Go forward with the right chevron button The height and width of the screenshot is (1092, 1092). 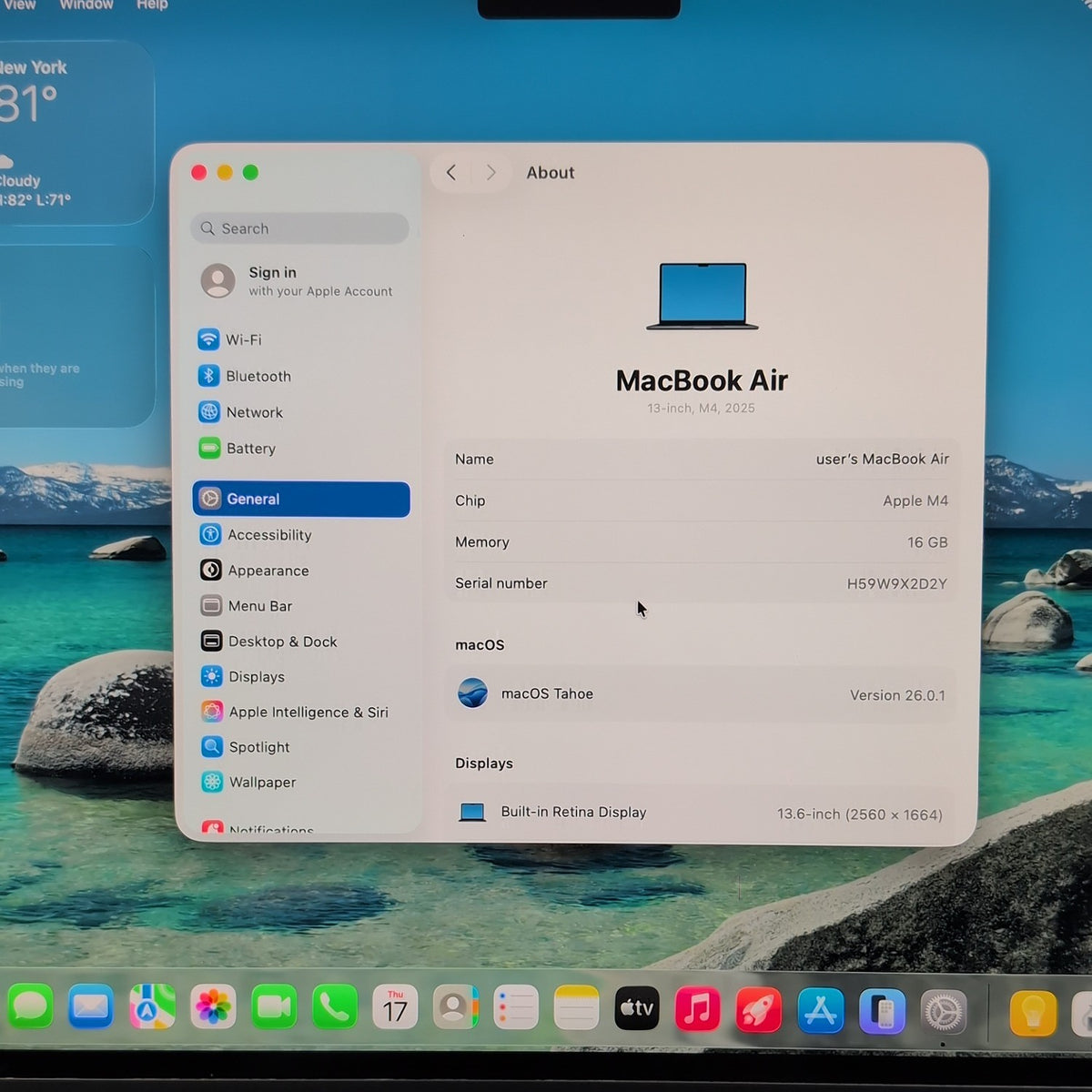point(491,172)
